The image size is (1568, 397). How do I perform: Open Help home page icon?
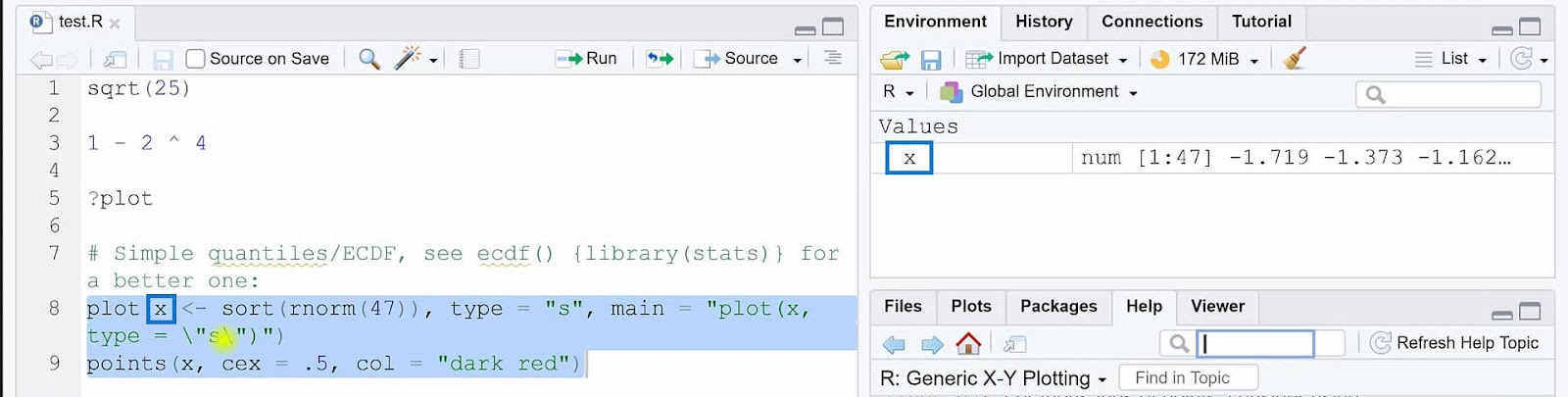tap(968, 343)
